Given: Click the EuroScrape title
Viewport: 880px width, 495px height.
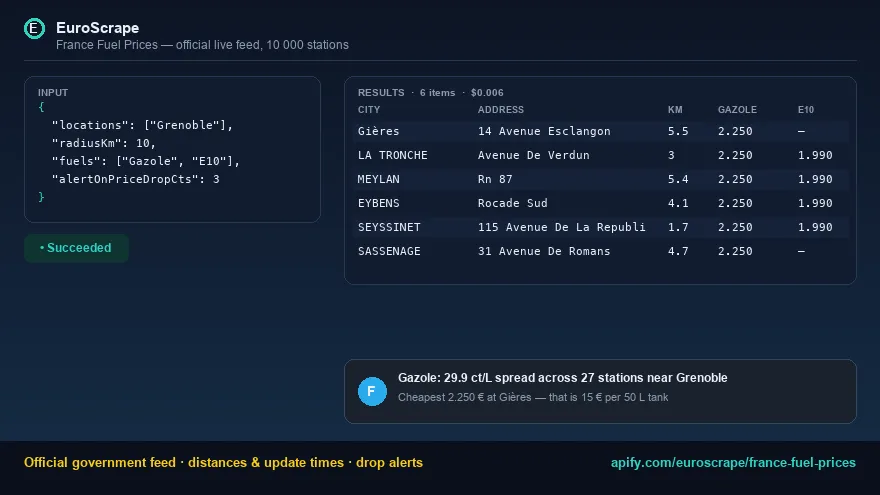Looking at the screenshot, I should 98,28.
